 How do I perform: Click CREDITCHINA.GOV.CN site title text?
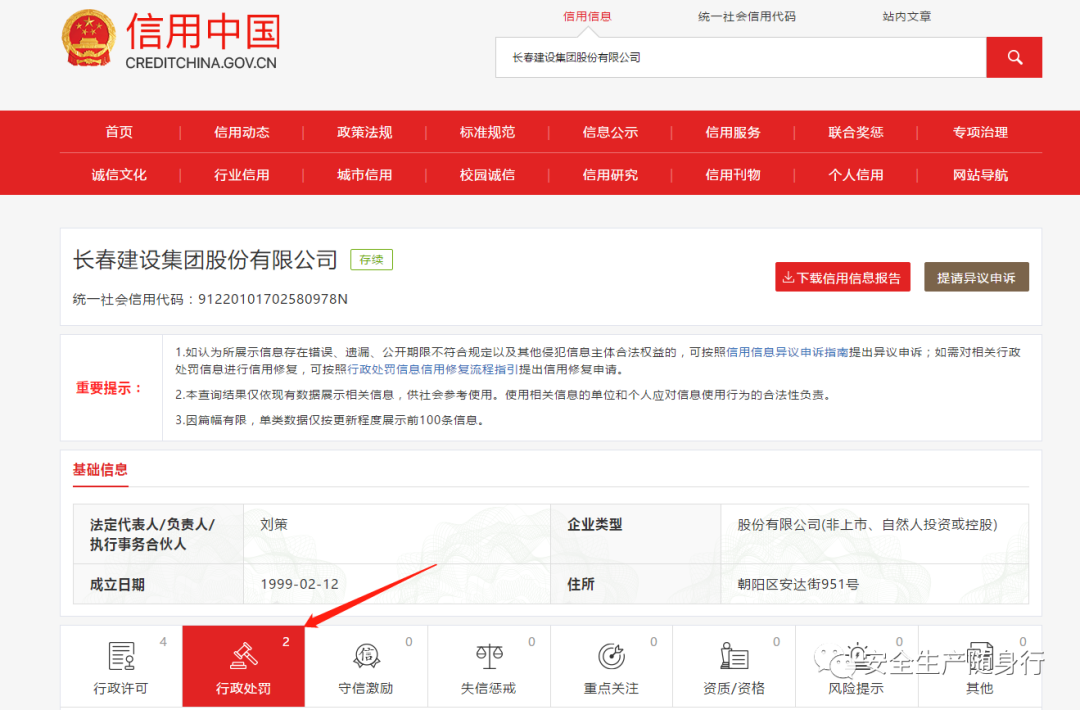201,63
